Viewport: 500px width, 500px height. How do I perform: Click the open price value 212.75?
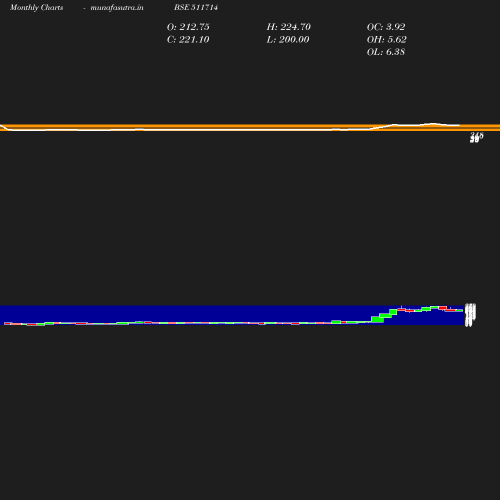pyautogui.click(x=194, y=27)
